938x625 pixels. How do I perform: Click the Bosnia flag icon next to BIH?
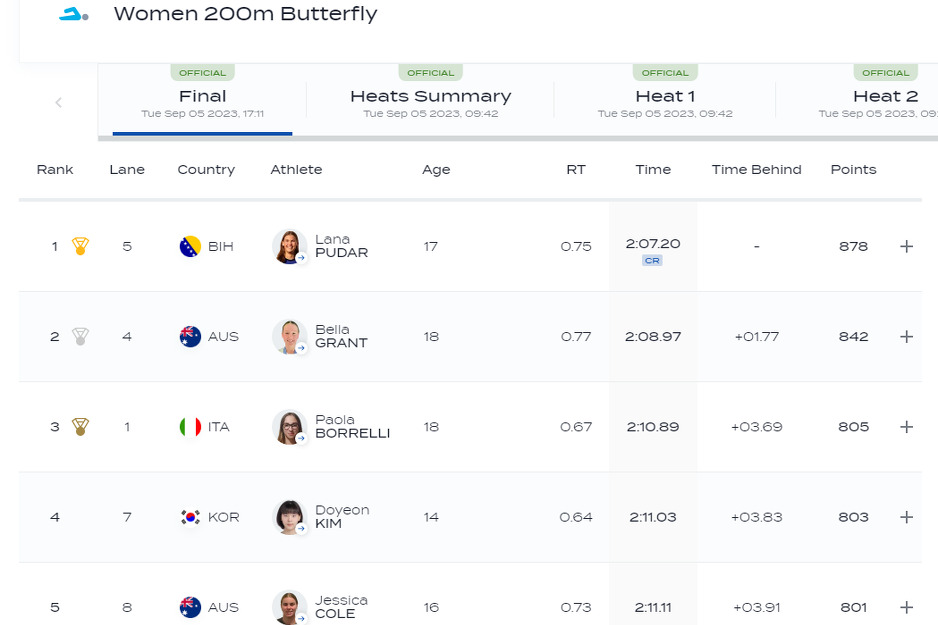190,246
